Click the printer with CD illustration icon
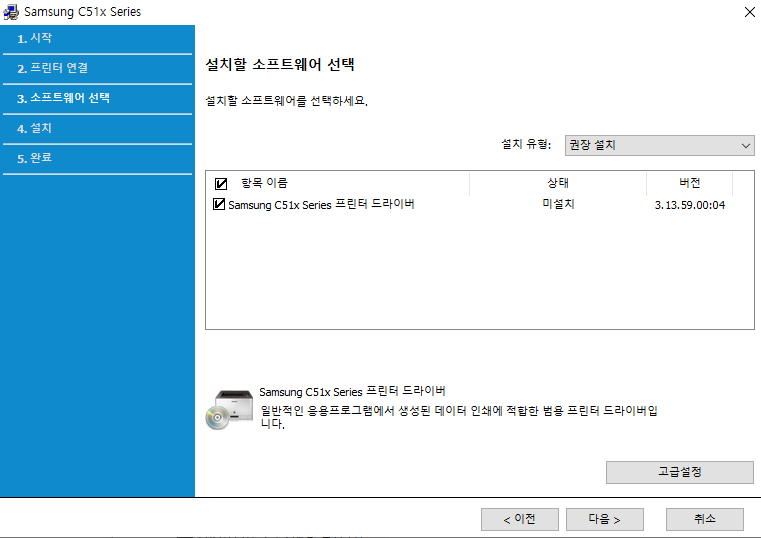The height and width of the screenshot is (538, 761). click(229, 409)
